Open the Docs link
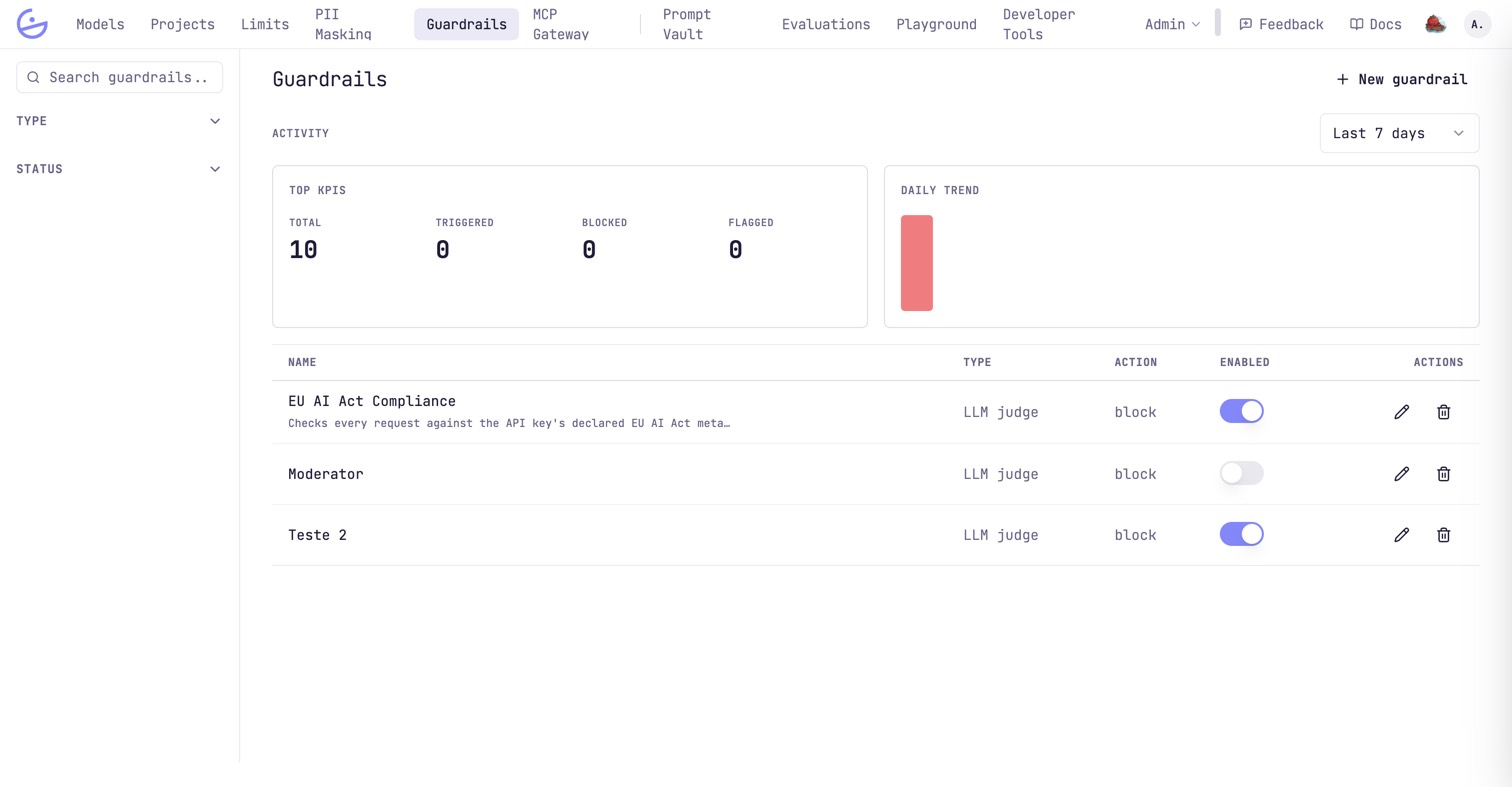The width and height of the screenshot is (1512, 787). [x=1375, y=24]
